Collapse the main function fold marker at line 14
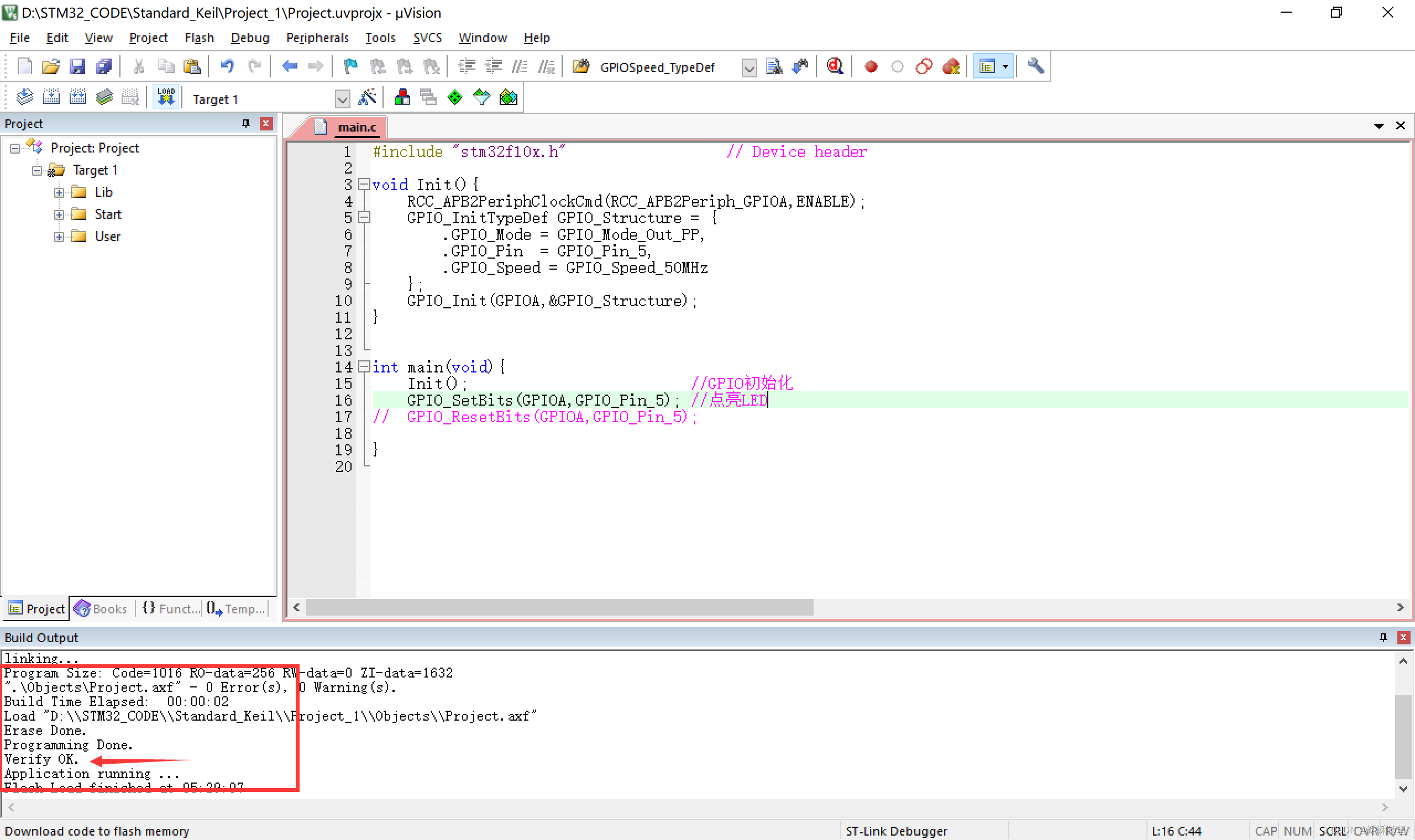The height and width of the screenshot is (840, 1415). click(364, 366)
